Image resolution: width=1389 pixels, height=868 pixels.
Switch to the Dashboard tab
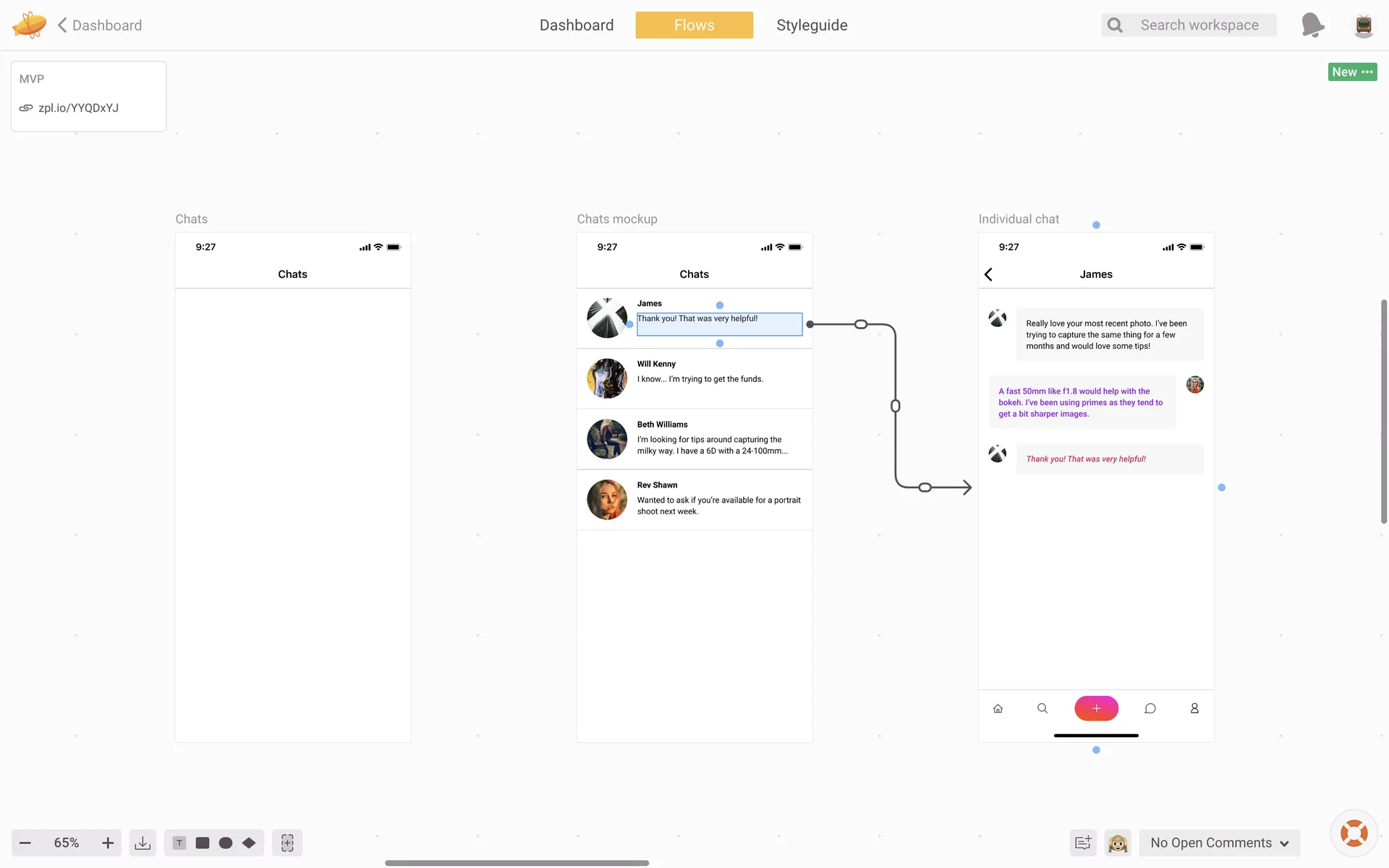(x=577, y=25)
